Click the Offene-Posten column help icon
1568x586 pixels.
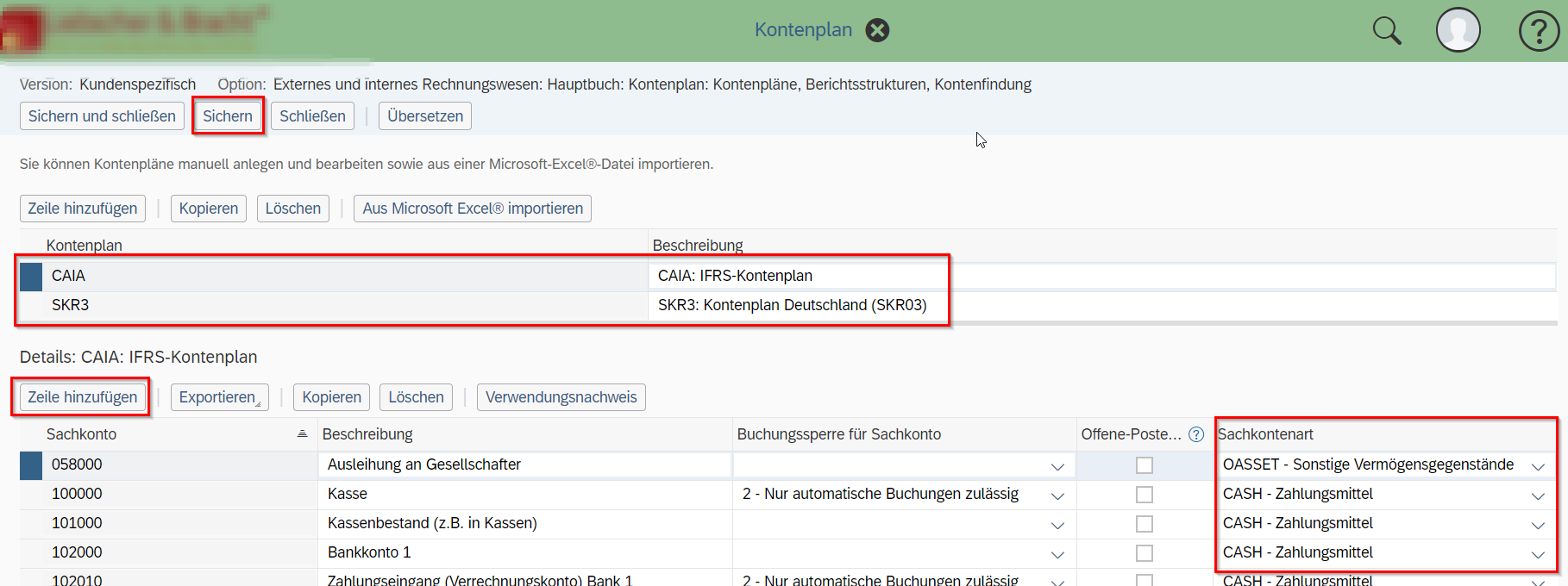point(1195,434)
